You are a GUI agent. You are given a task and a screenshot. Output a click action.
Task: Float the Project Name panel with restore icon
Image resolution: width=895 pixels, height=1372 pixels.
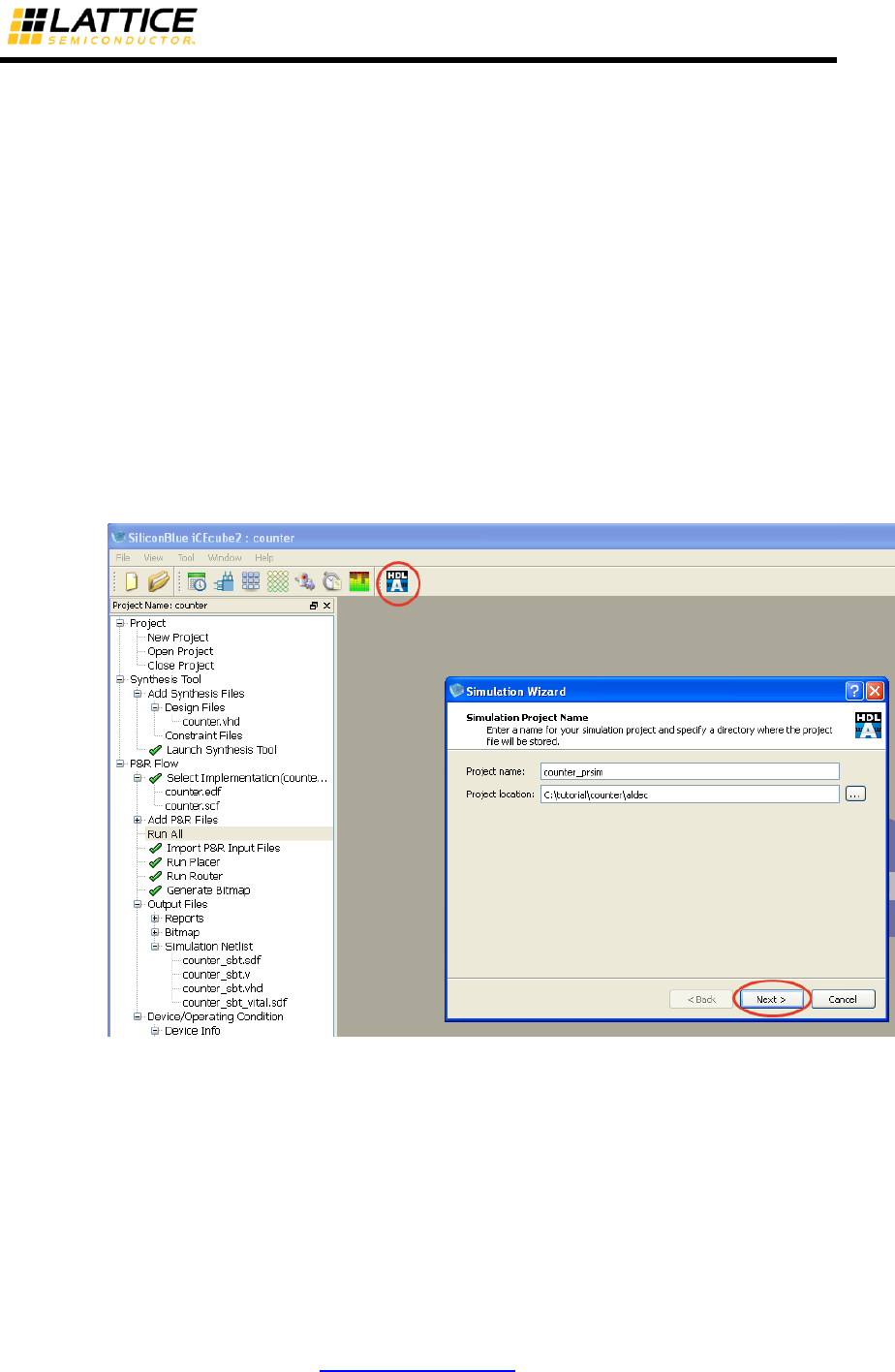pos(314,606)
